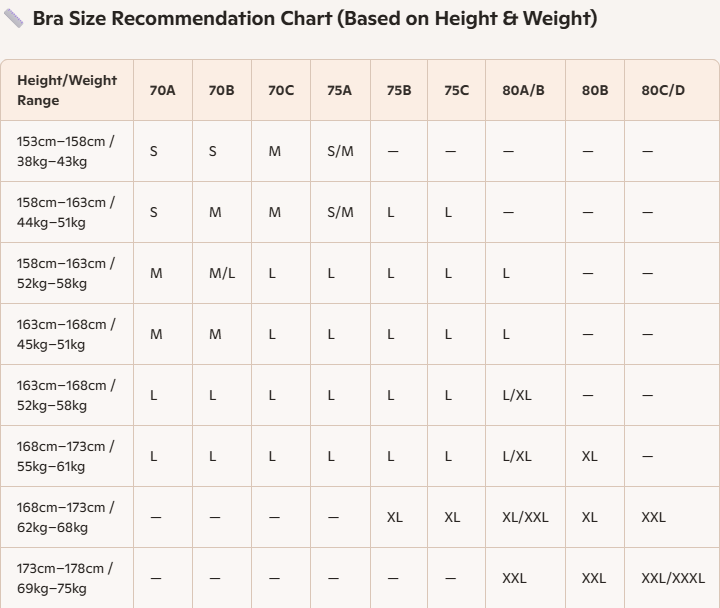The width and height of the screenshot is (720, 608).
Task: Select the 168cm–173cm / 62kg–68kg row label
Action: click(65, 517)
